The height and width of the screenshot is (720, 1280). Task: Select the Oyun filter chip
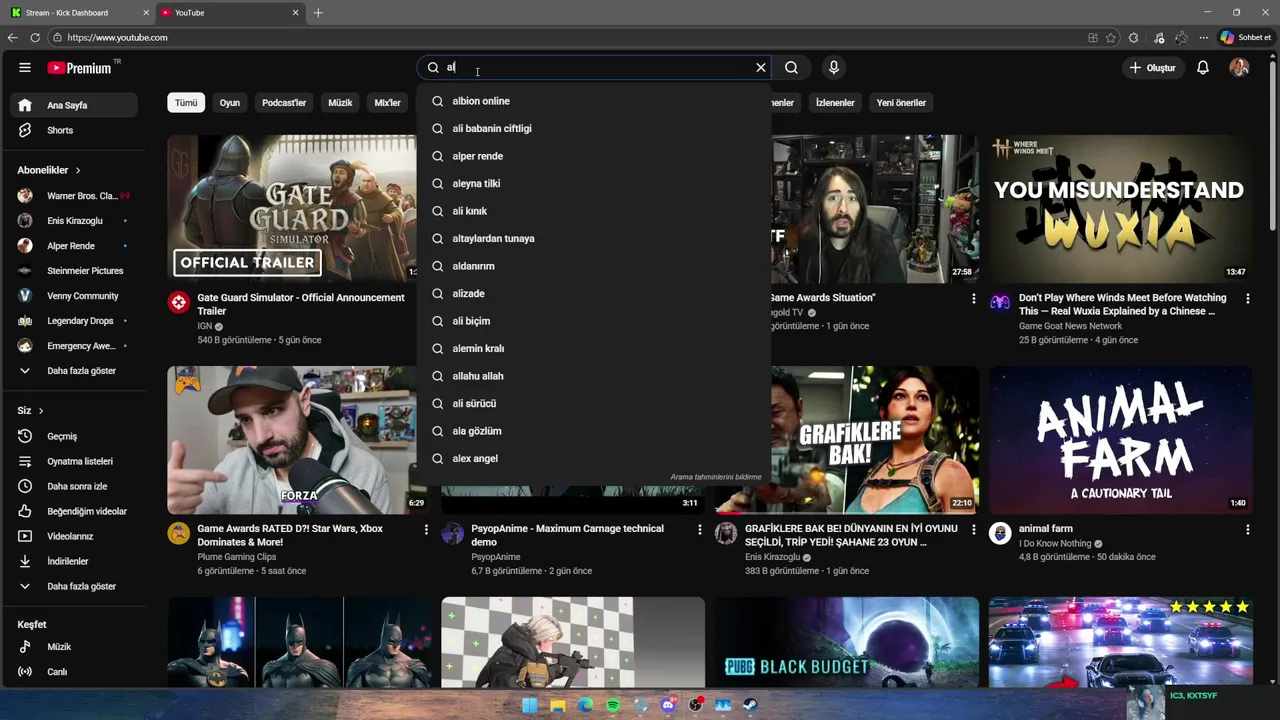[x=230, y=103]
